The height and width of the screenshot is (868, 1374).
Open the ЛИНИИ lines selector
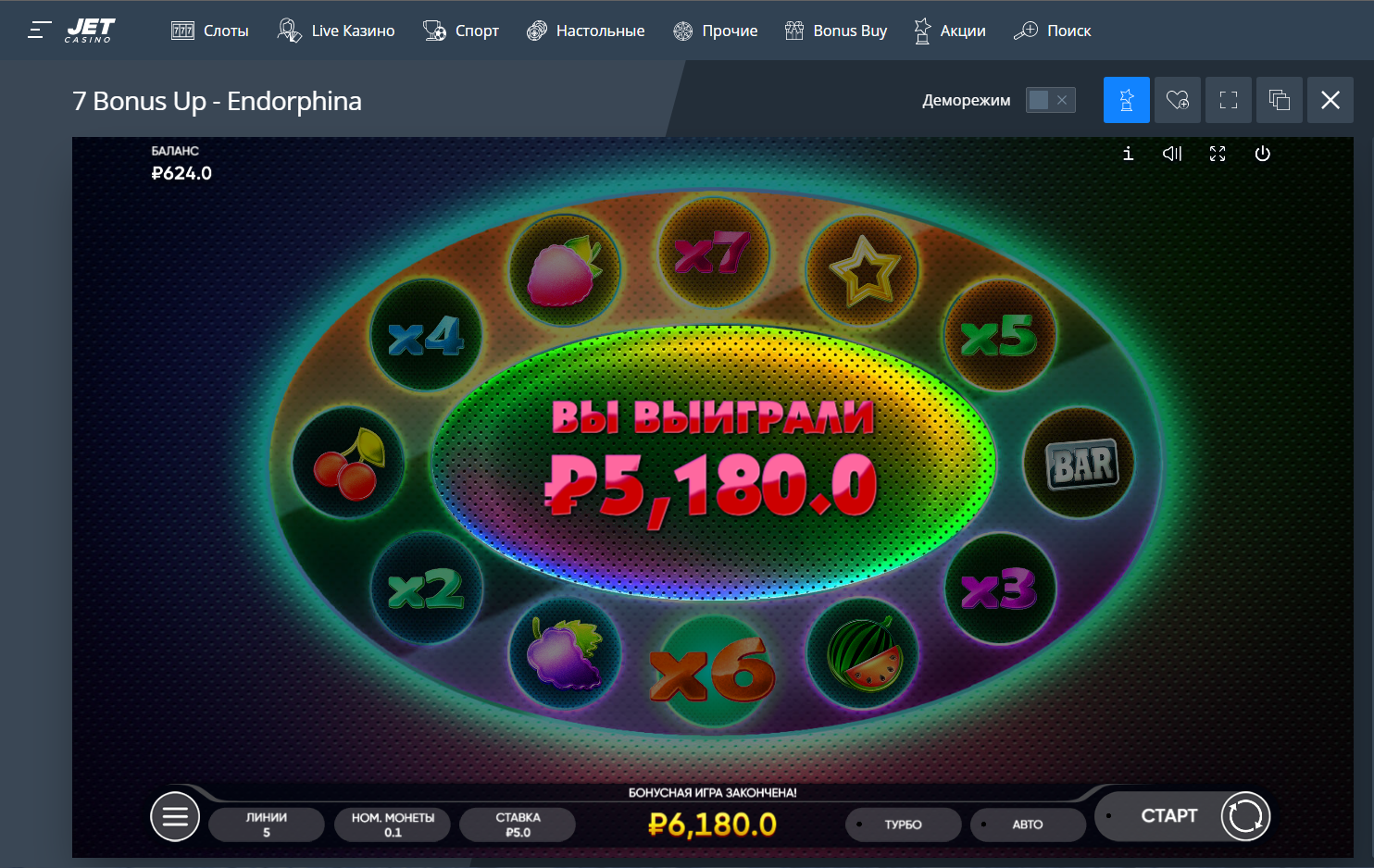click(267, 825)
